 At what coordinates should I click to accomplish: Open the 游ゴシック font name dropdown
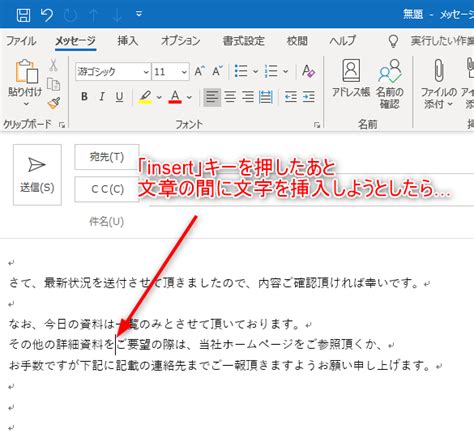146,72
